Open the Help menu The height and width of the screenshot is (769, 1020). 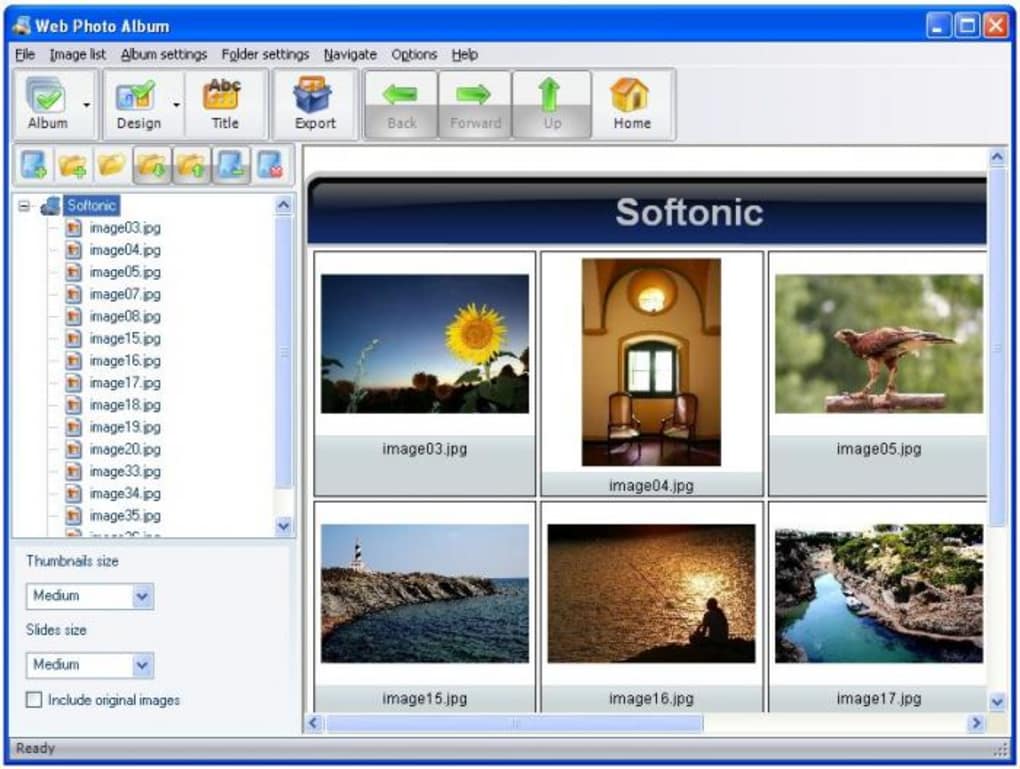(x=464, y=54)
